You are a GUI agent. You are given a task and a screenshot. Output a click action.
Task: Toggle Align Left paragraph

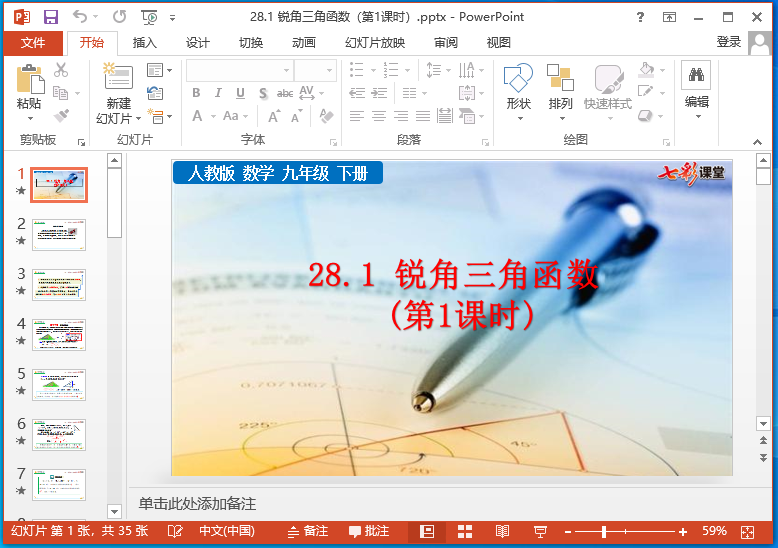coord(357,116)
